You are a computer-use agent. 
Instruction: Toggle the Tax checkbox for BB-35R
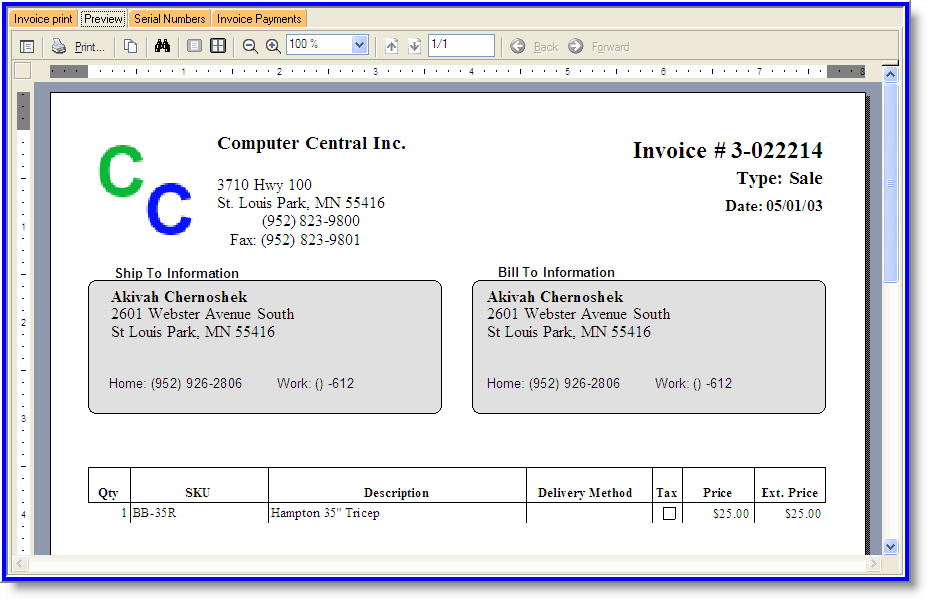[x=669, y=513]
